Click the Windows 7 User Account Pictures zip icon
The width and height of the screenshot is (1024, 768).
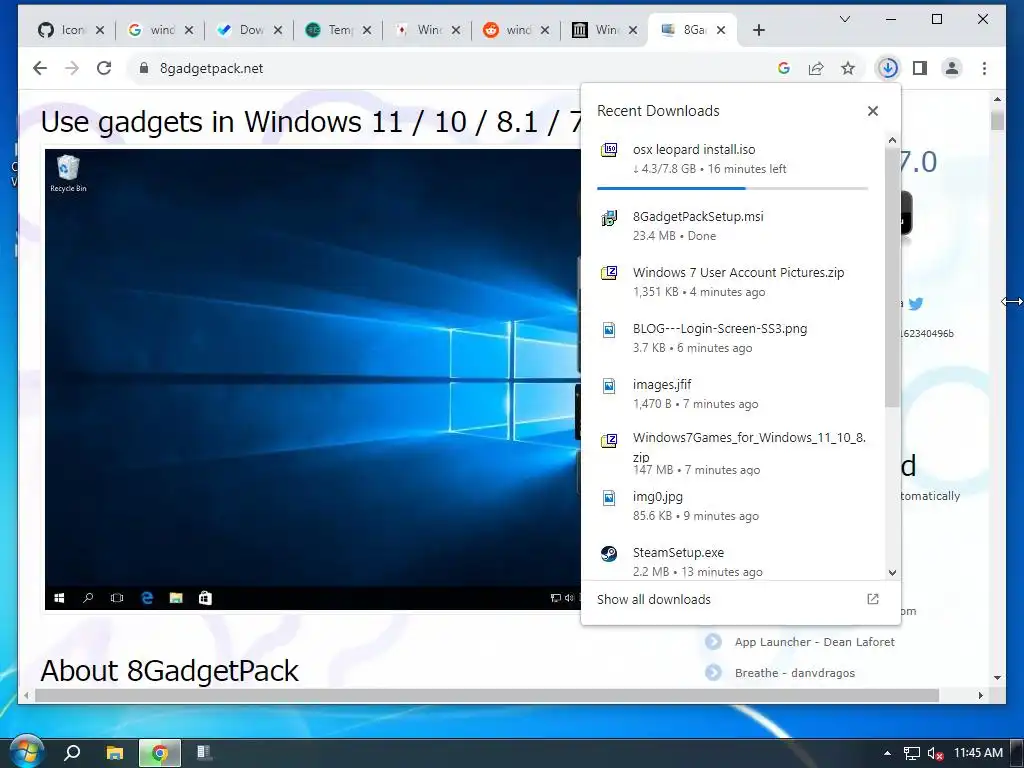[609, 273]
